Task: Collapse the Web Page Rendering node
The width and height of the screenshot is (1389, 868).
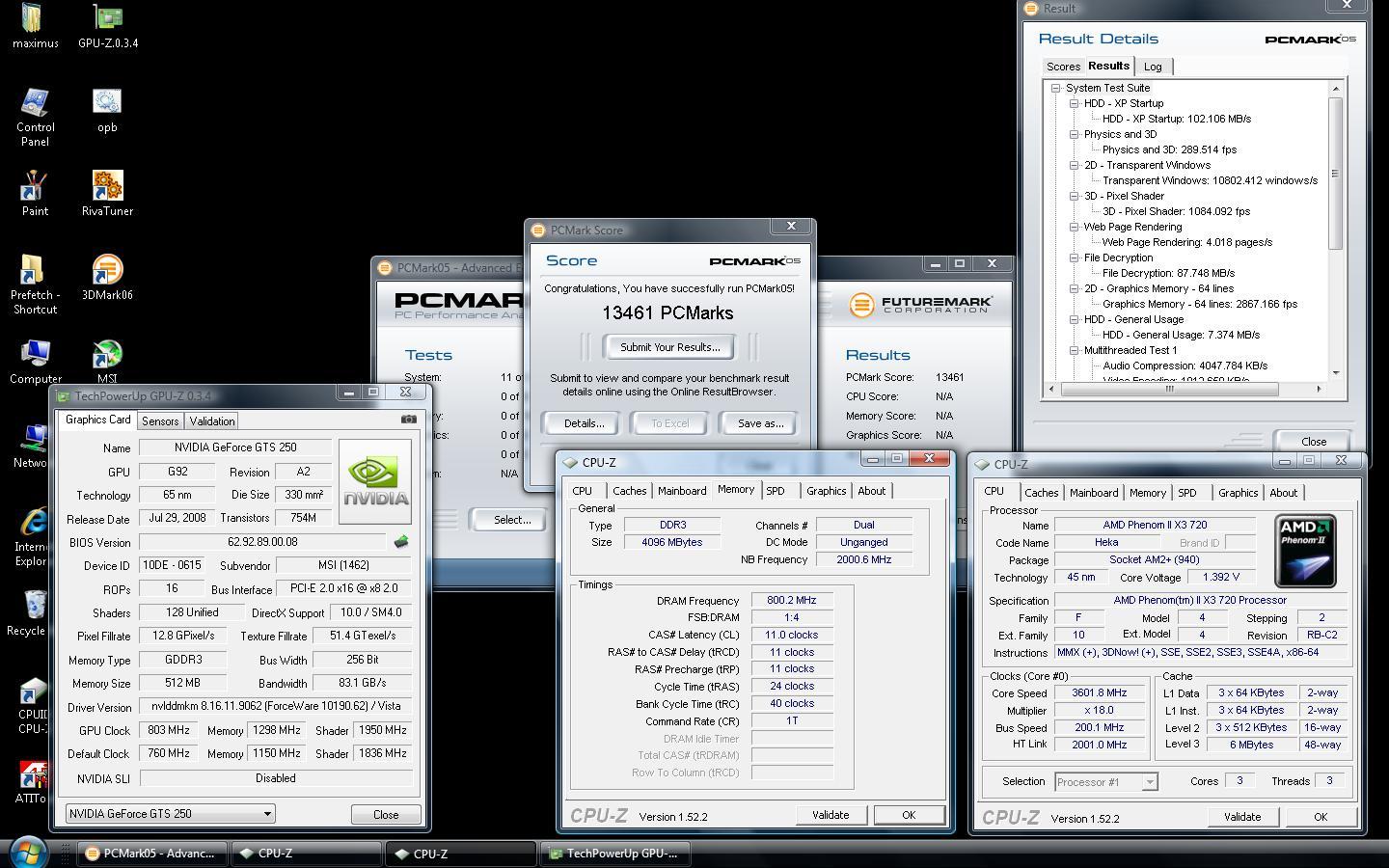Action: pyautogui.click(x=1074, y=227)
